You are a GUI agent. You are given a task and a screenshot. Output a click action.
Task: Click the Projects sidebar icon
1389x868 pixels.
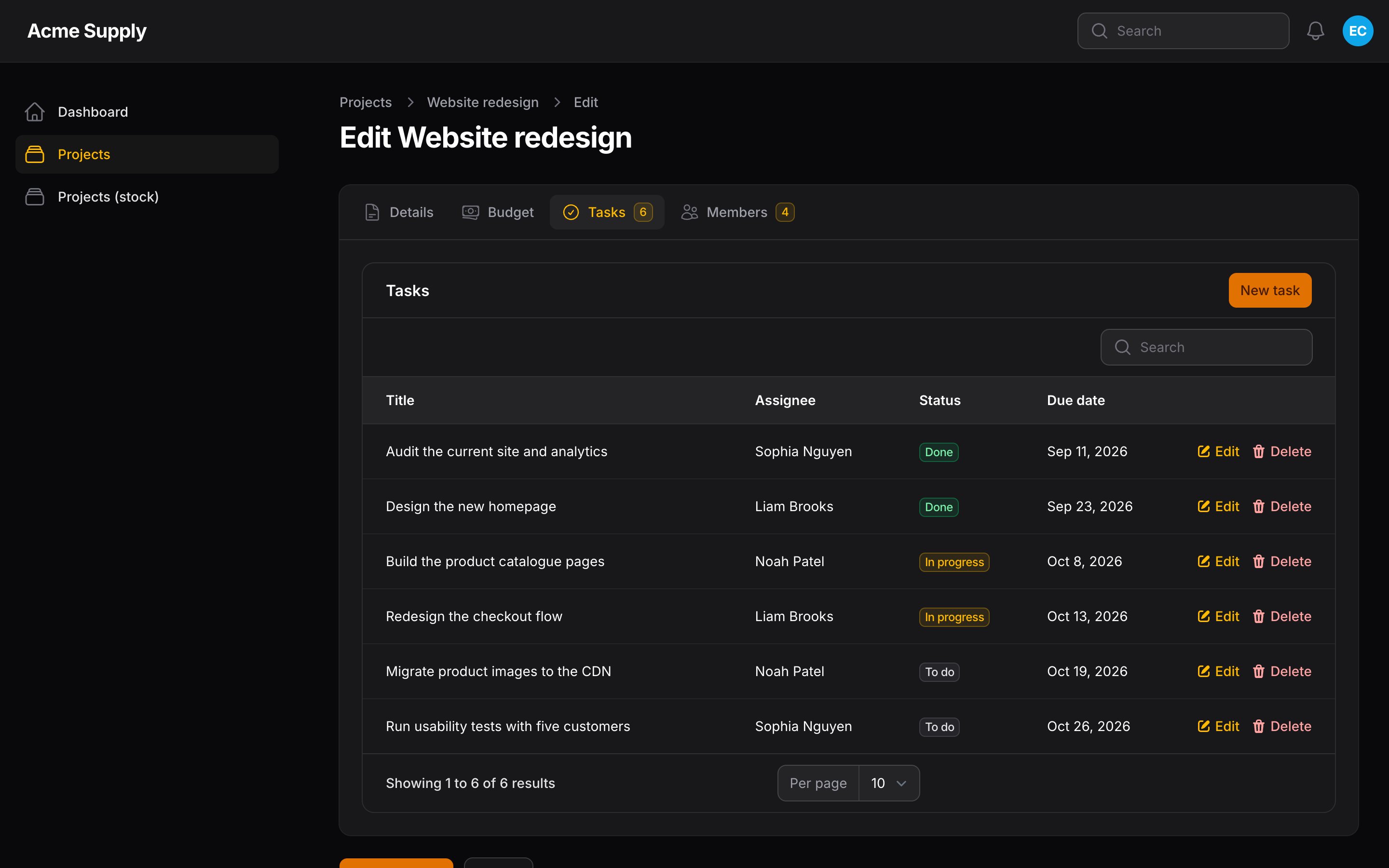tap(34, 154)
